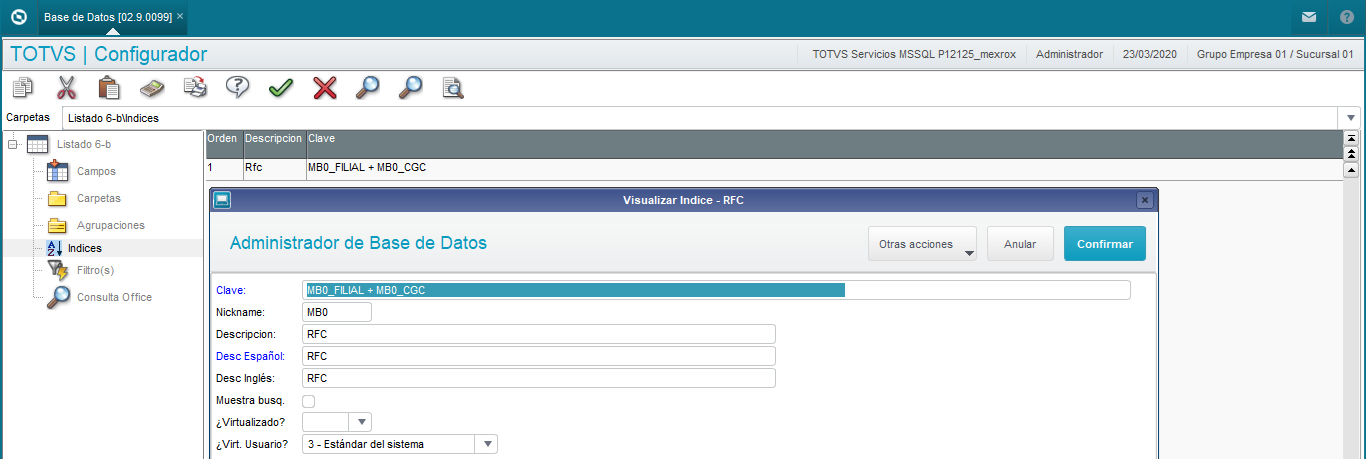Open the mail envelope icon in header
This screenshot has width=1366, height=459.
tap(1308, 17)
